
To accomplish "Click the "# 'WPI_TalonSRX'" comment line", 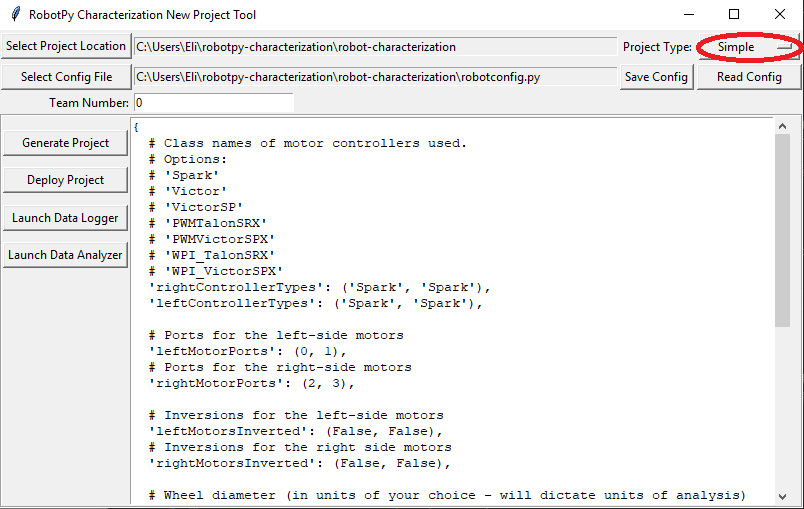I will point(212,255).
